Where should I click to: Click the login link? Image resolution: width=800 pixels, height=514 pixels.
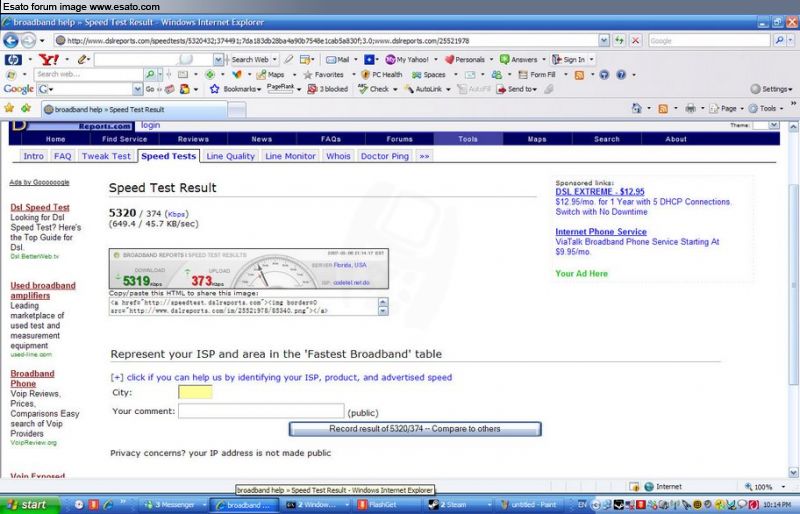(151, 125)
